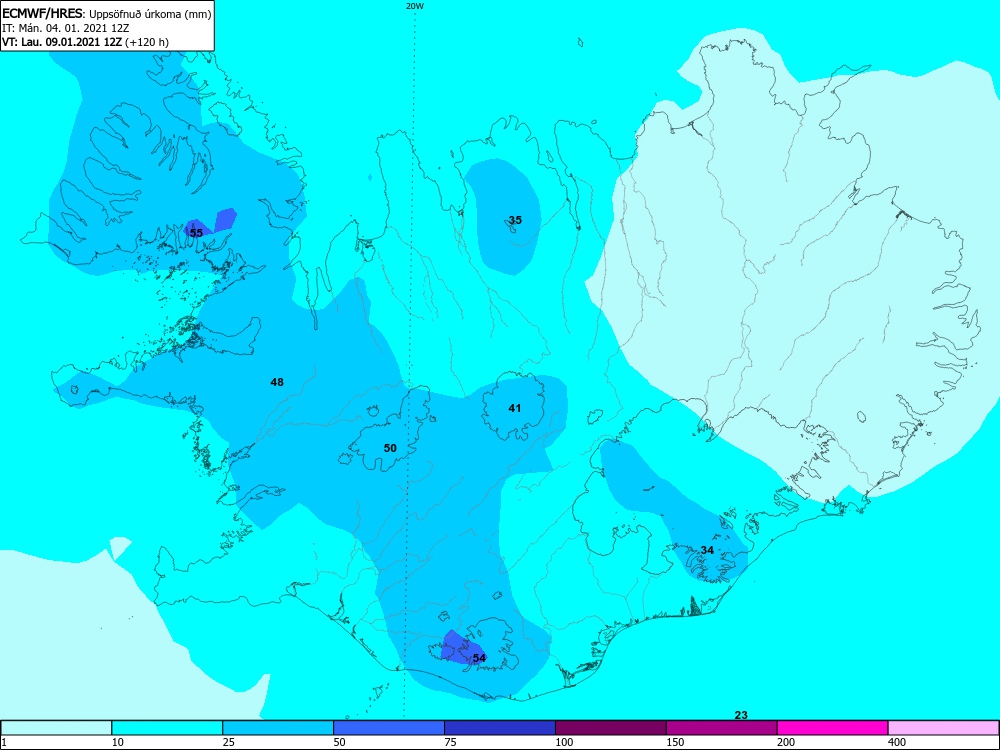Screen dimensions: 1000x750
Task: Click the IT: Mán. 04.01.2021 12Z line
Action: coord(66,28)
